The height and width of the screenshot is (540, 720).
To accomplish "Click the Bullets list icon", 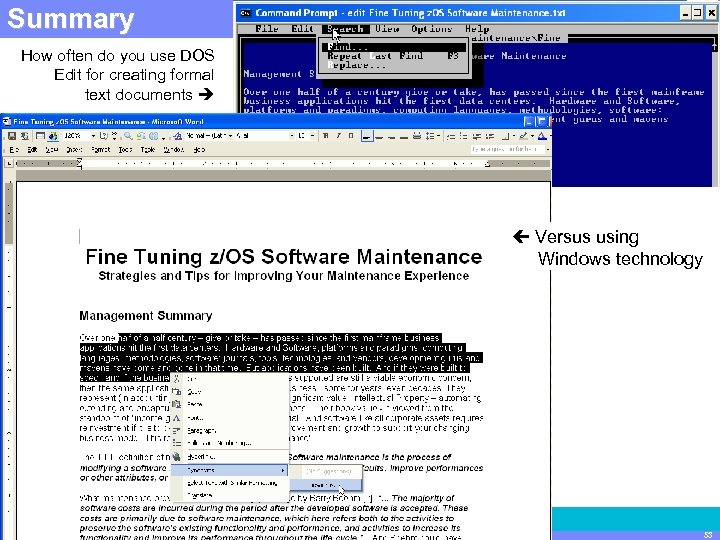I will (x=464, y=136).
